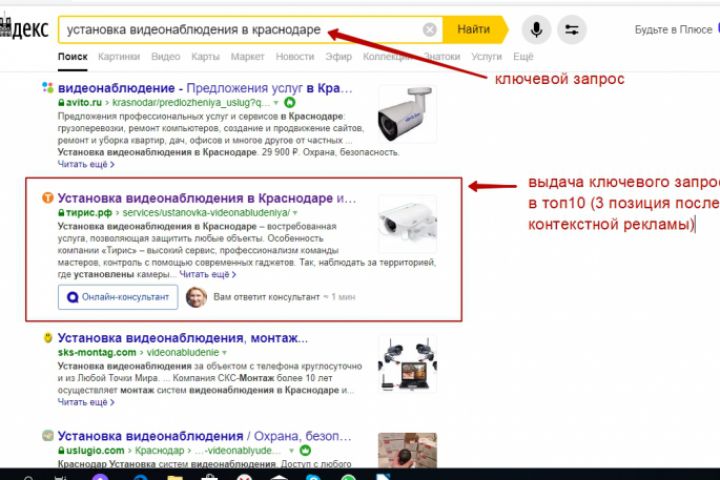Expand the dropdown arrow after тирис.рф URL
720x480 pixels.
pyautogui.click(x=295, y=213)
